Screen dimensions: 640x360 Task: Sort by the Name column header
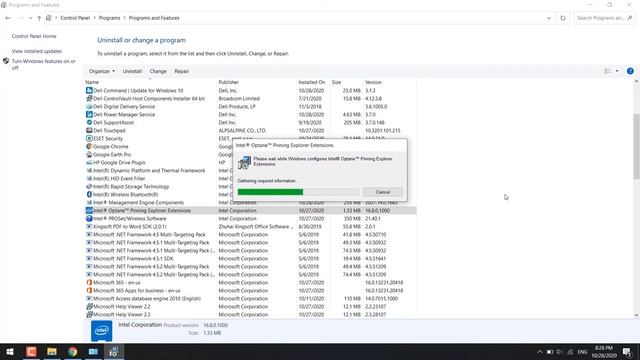pos(92,82)
